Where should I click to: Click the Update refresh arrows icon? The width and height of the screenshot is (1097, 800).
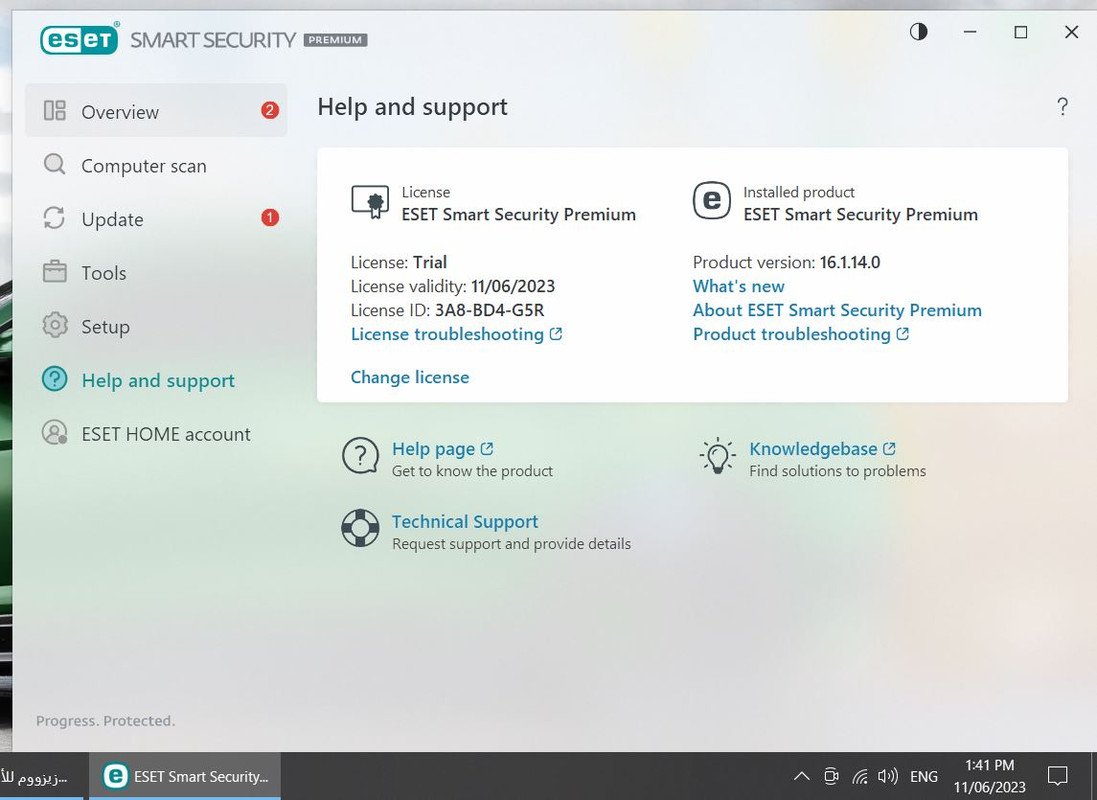55,218
